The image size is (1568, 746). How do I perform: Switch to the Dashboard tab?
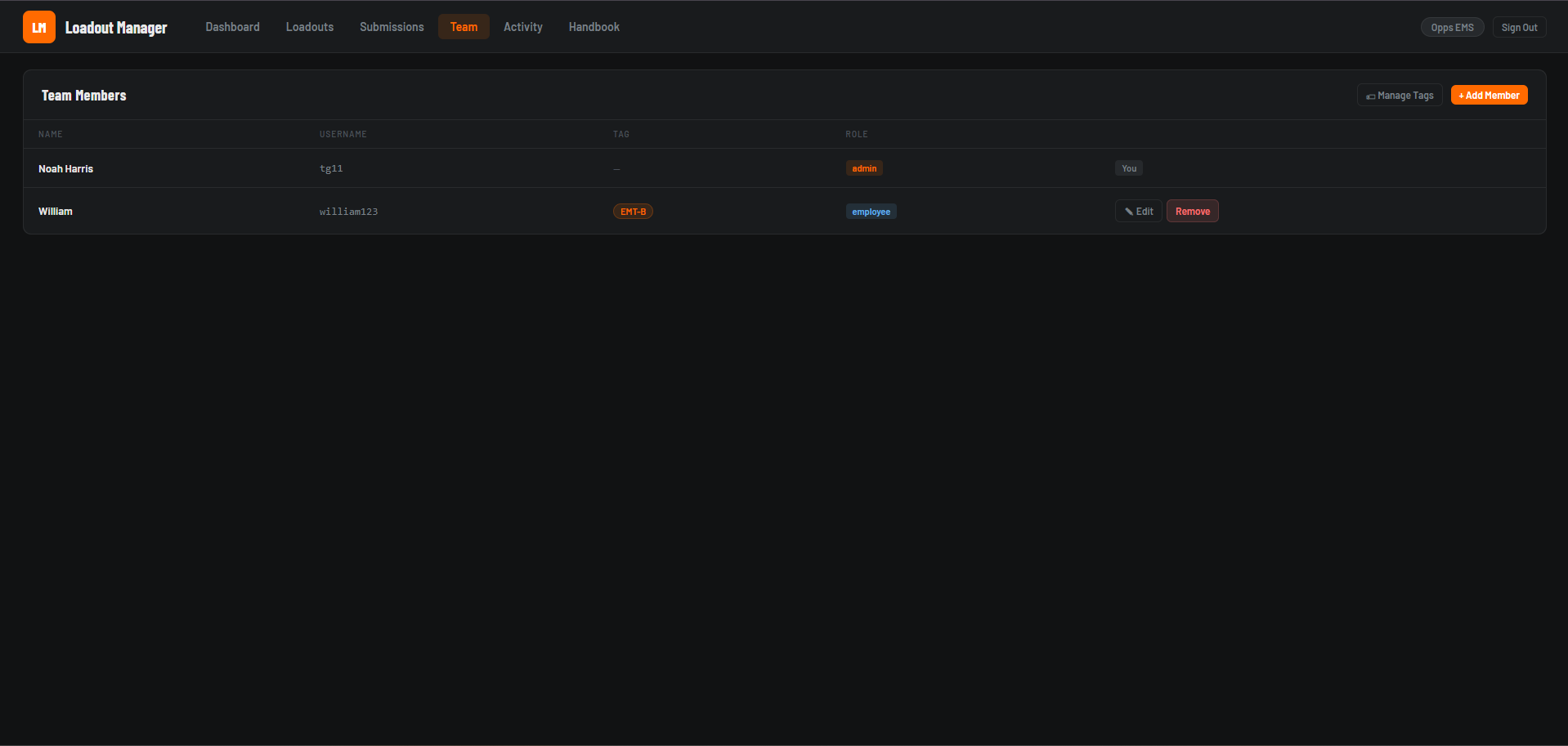[x=232, y=26]
